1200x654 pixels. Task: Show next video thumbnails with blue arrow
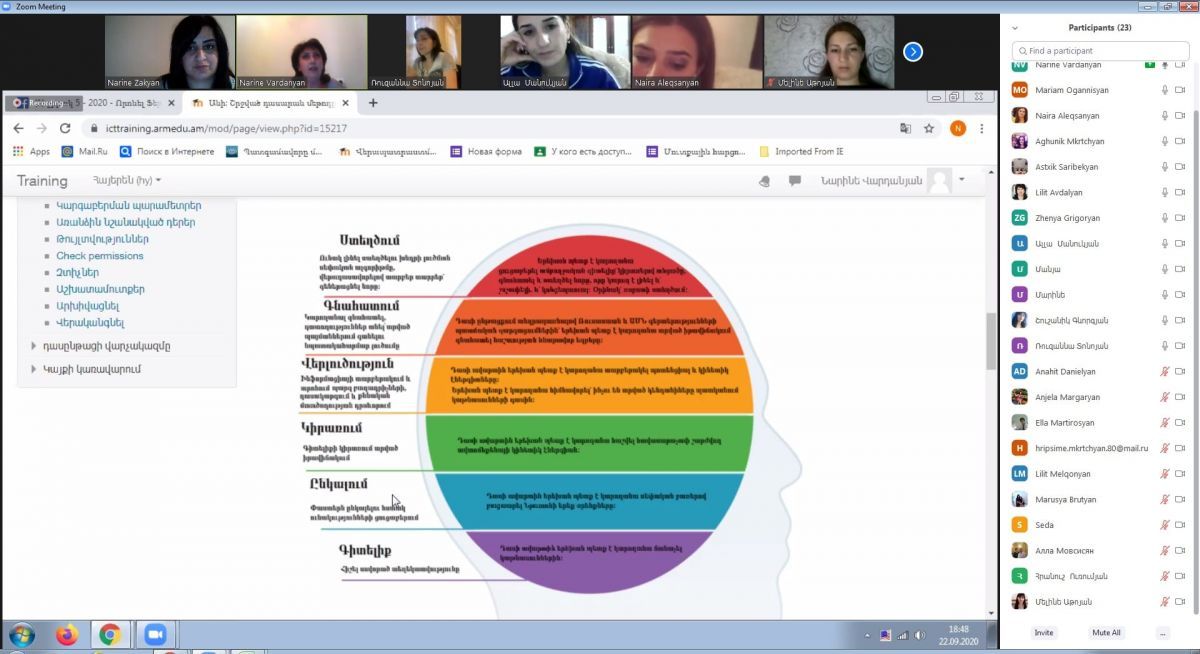[912, 52]
